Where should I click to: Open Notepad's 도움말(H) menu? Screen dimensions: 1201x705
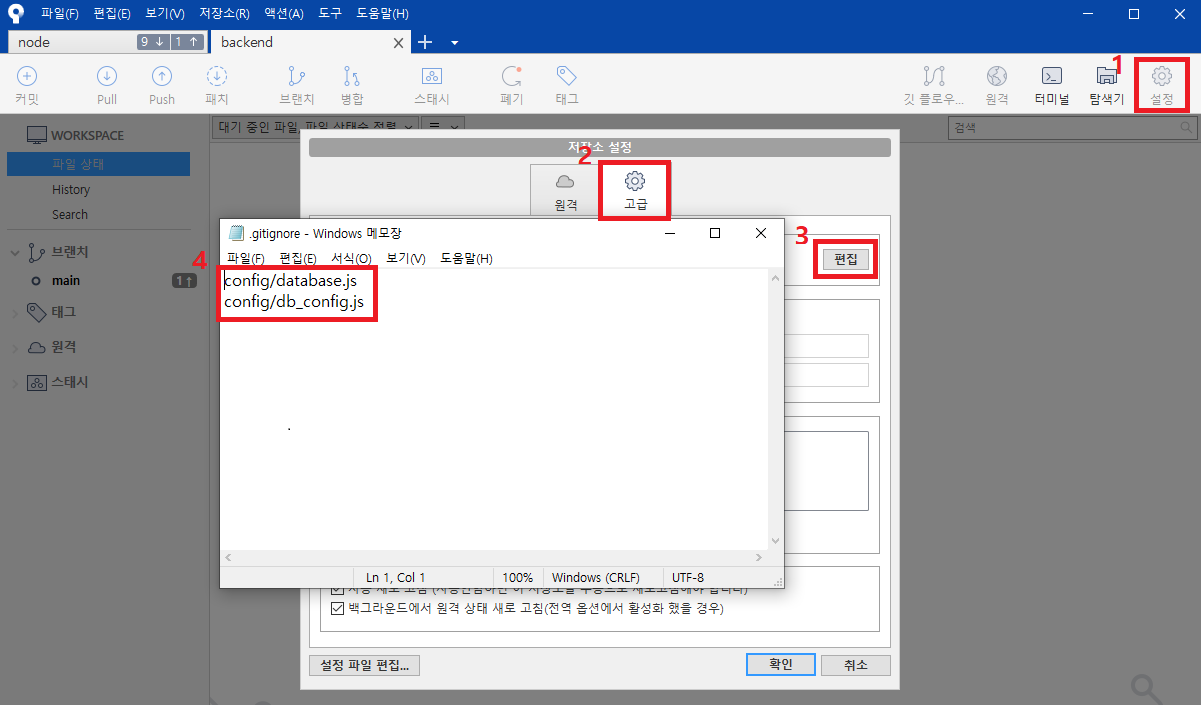466,259
